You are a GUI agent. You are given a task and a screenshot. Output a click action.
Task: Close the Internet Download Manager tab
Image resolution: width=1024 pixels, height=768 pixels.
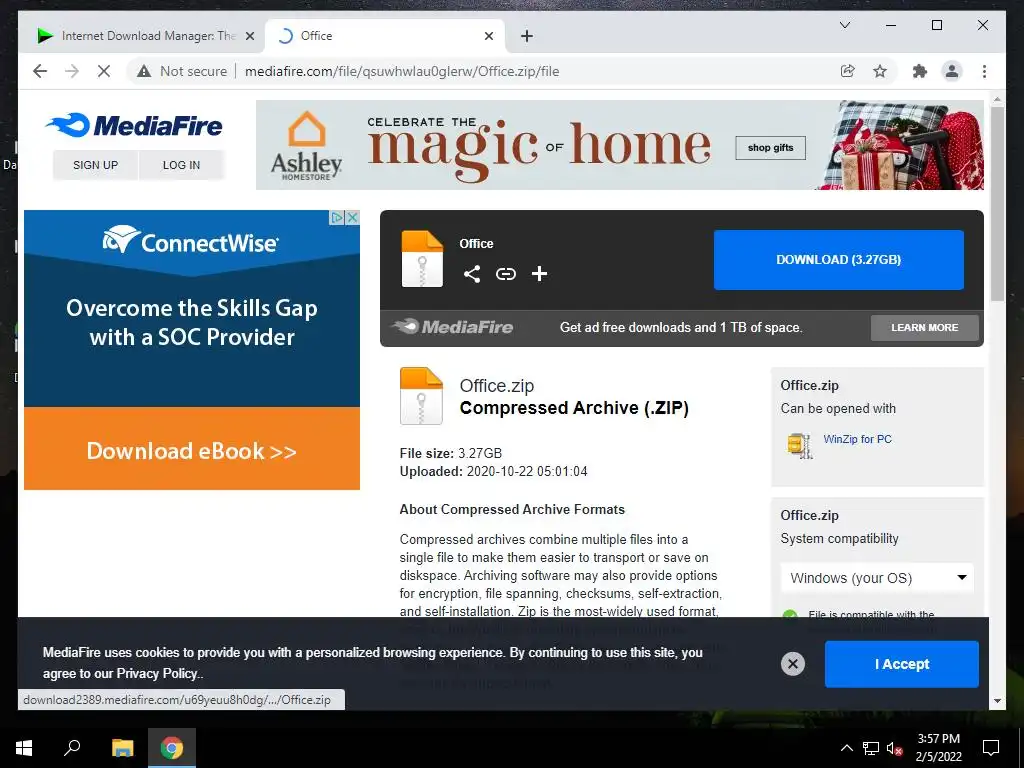pyautogui.click(x=249, y=36)
